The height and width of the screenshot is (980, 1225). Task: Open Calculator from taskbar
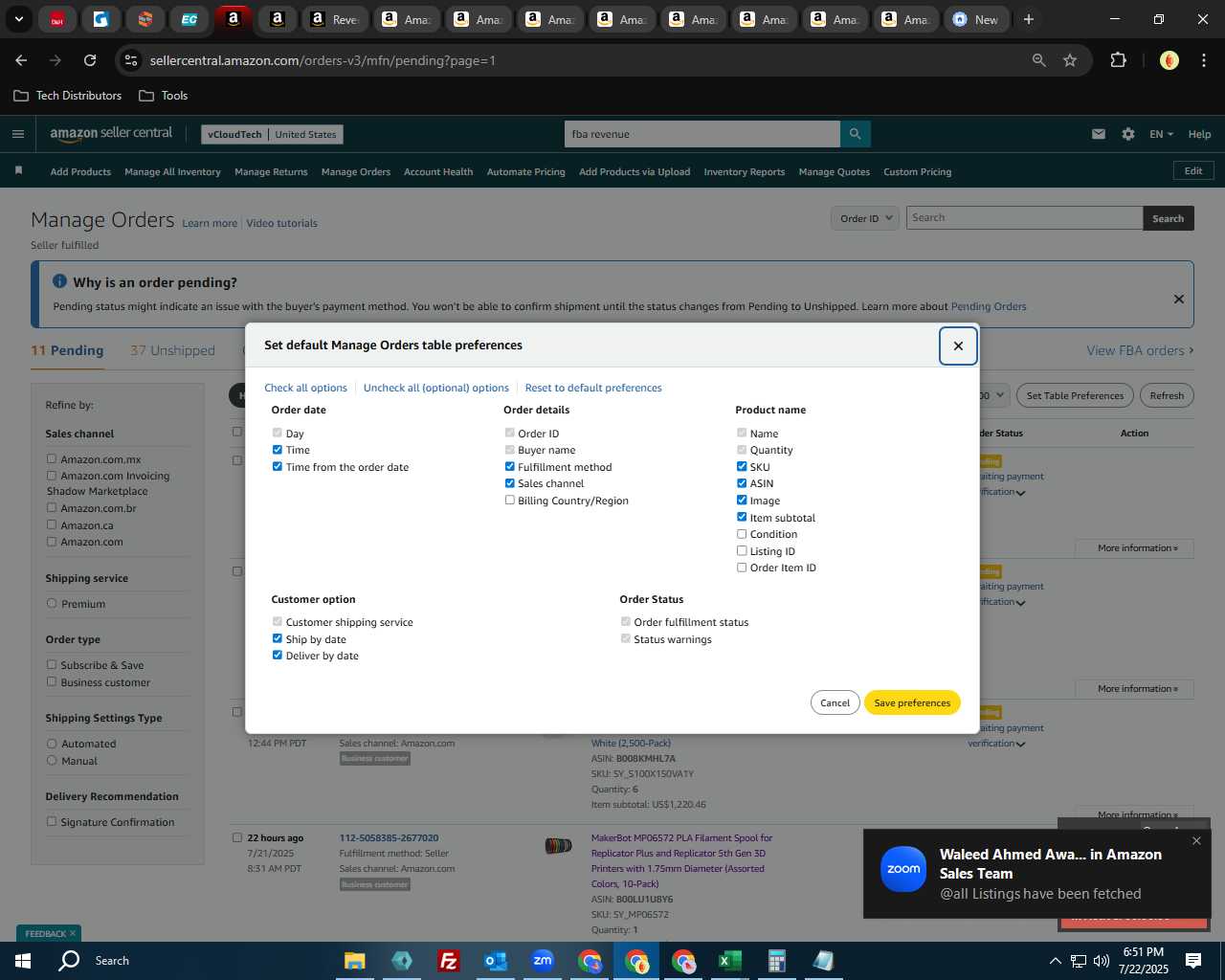[x=776, y=960]
